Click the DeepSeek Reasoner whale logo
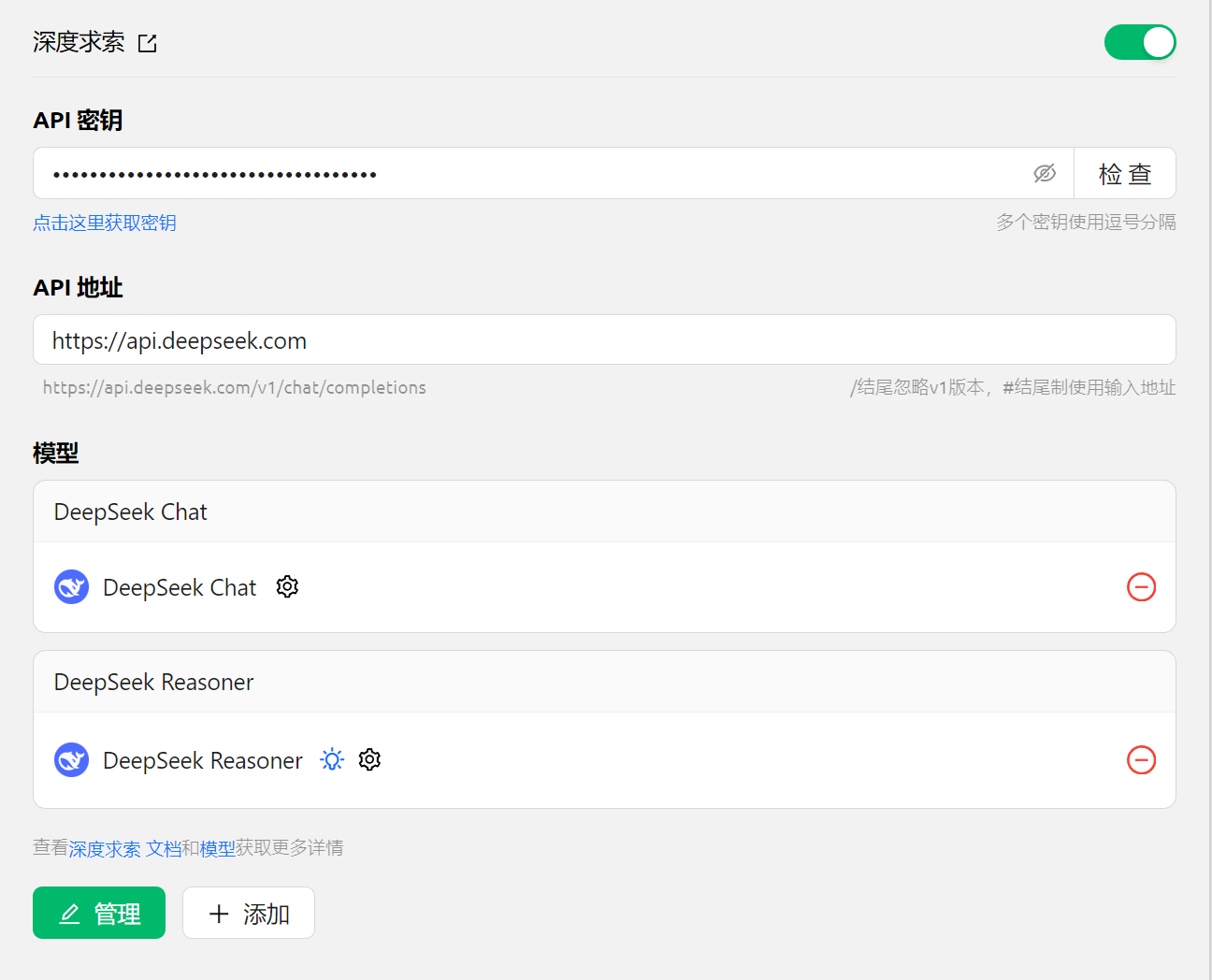This screenshot has width=1212, height=980. pos(72,760)
